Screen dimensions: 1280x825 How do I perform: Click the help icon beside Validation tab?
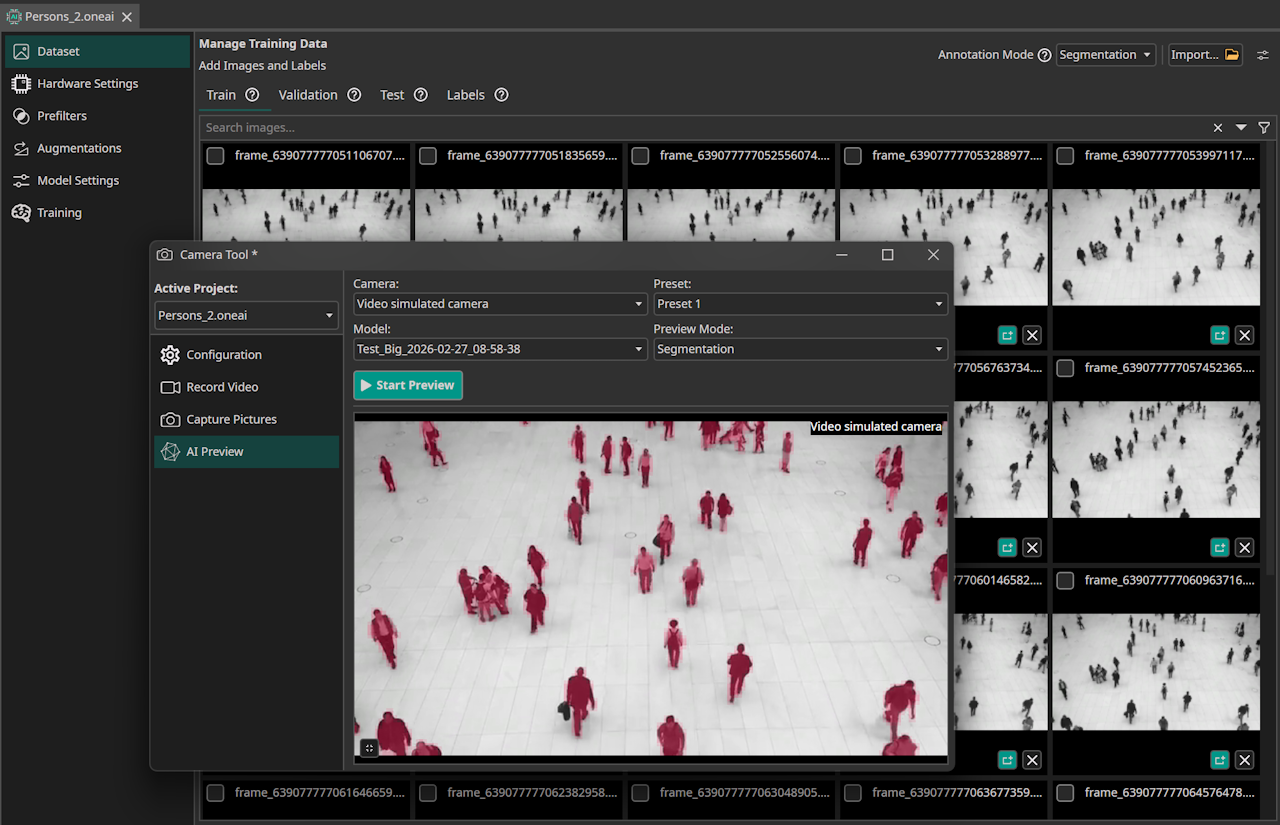click(x=354, y=95)
